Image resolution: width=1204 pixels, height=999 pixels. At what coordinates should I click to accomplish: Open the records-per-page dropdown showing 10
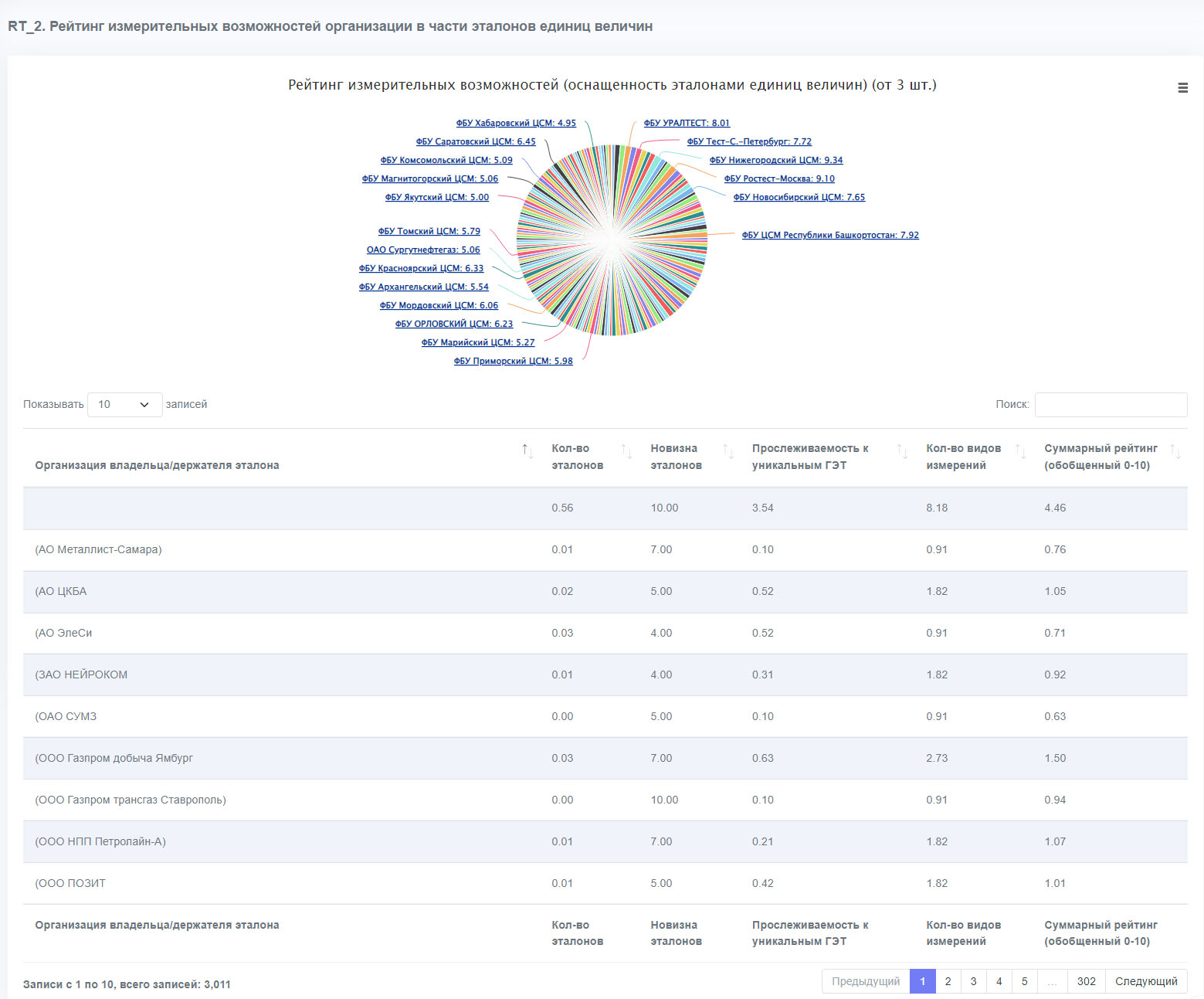125,405
